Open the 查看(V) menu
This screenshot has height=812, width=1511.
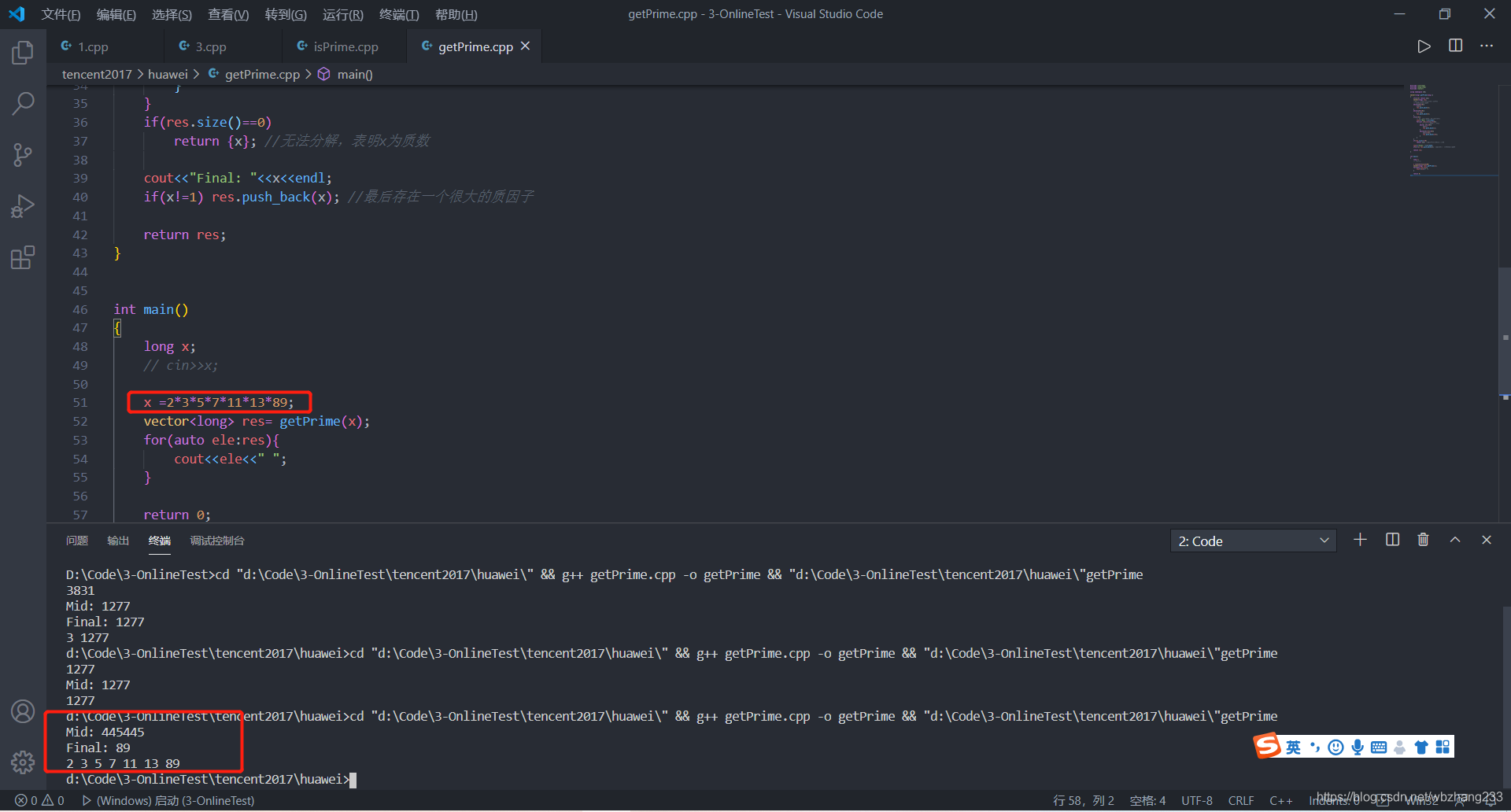(x=228, y=14)
